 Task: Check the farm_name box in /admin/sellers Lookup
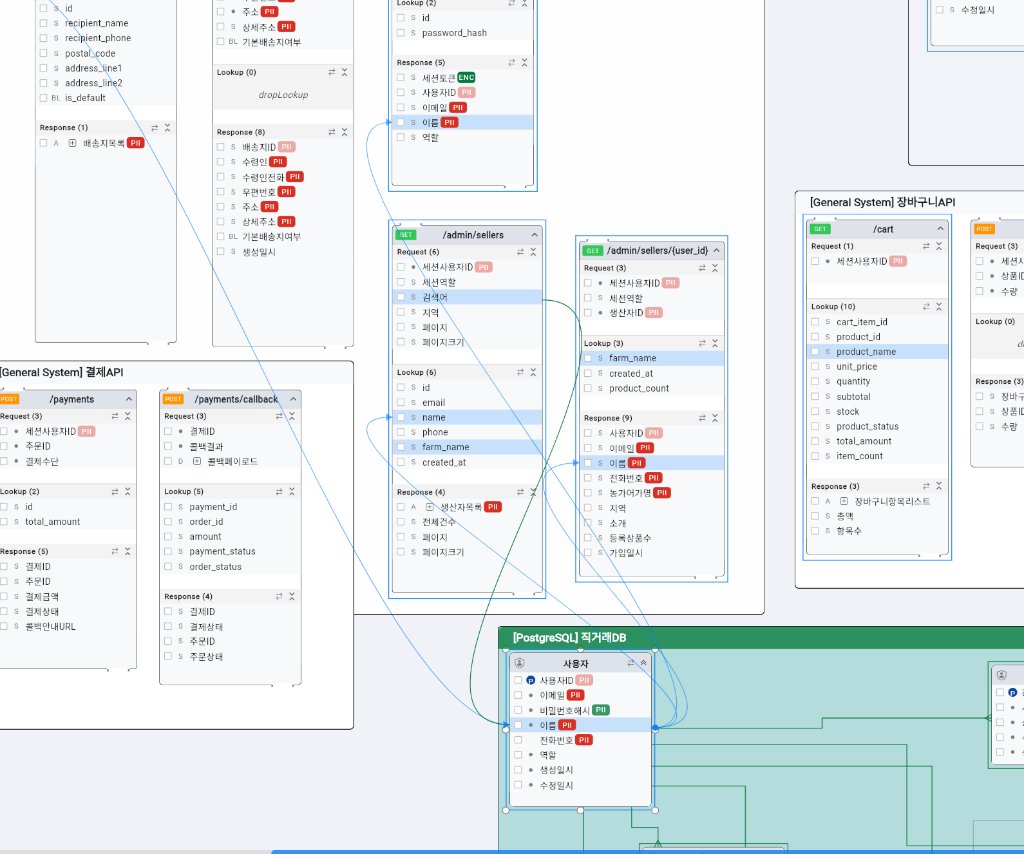tap(401, 447)
